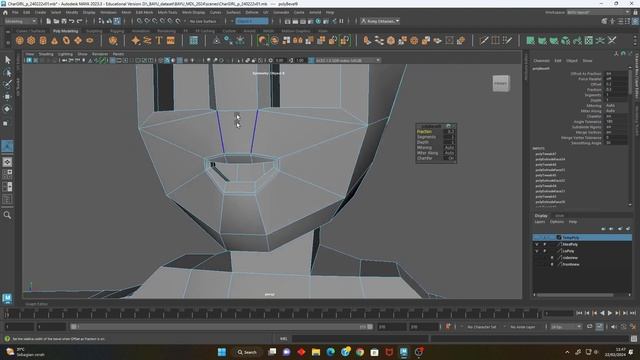Create a polygon disc from the shelf
The image size is (640, 360).
(90, 40)
